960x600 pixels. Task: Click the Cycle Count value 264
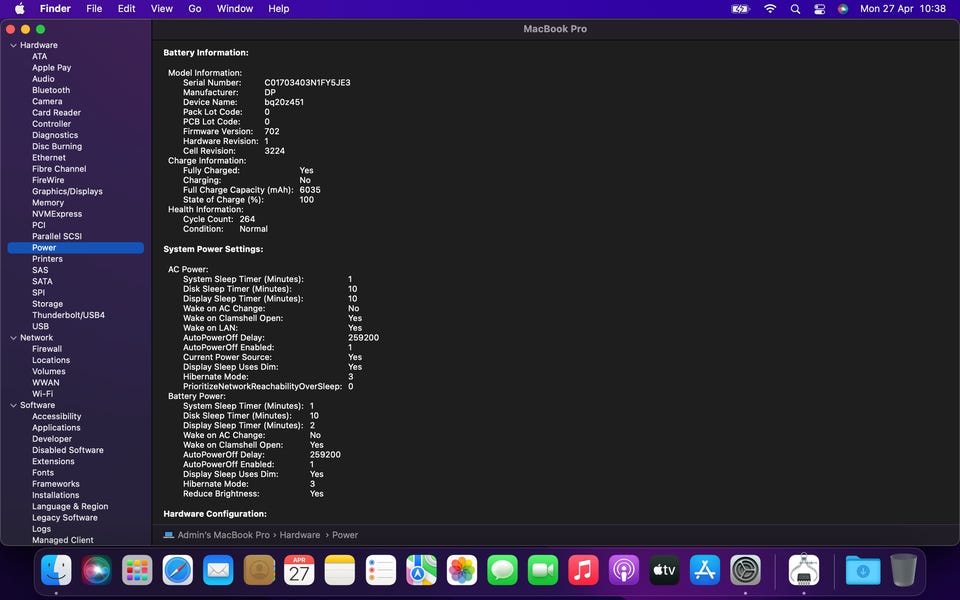click(x=247, y=219)
